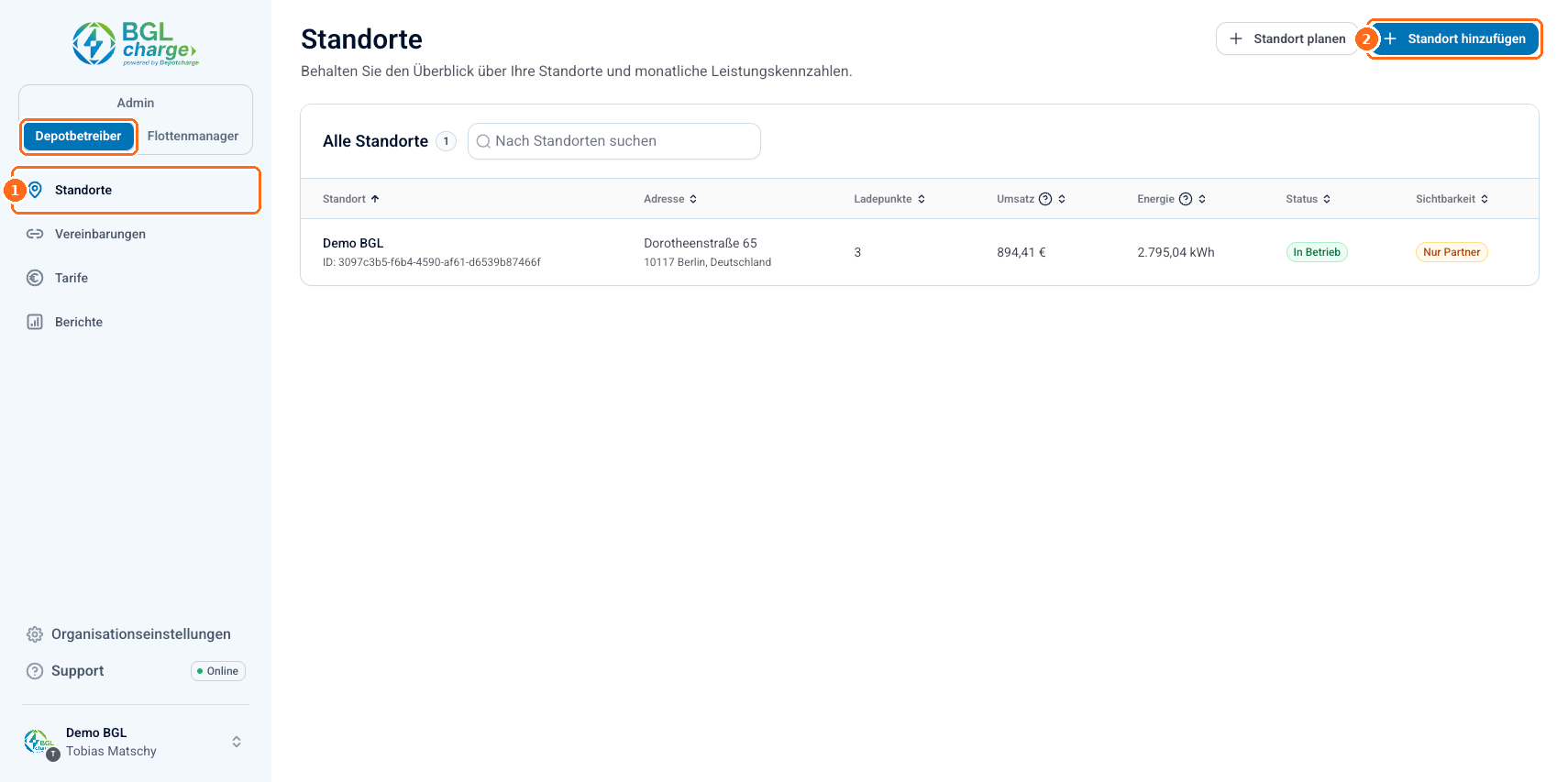Click the Alle Standorte count badge
The image size is (1568, 782).
[x=447, y=141]
